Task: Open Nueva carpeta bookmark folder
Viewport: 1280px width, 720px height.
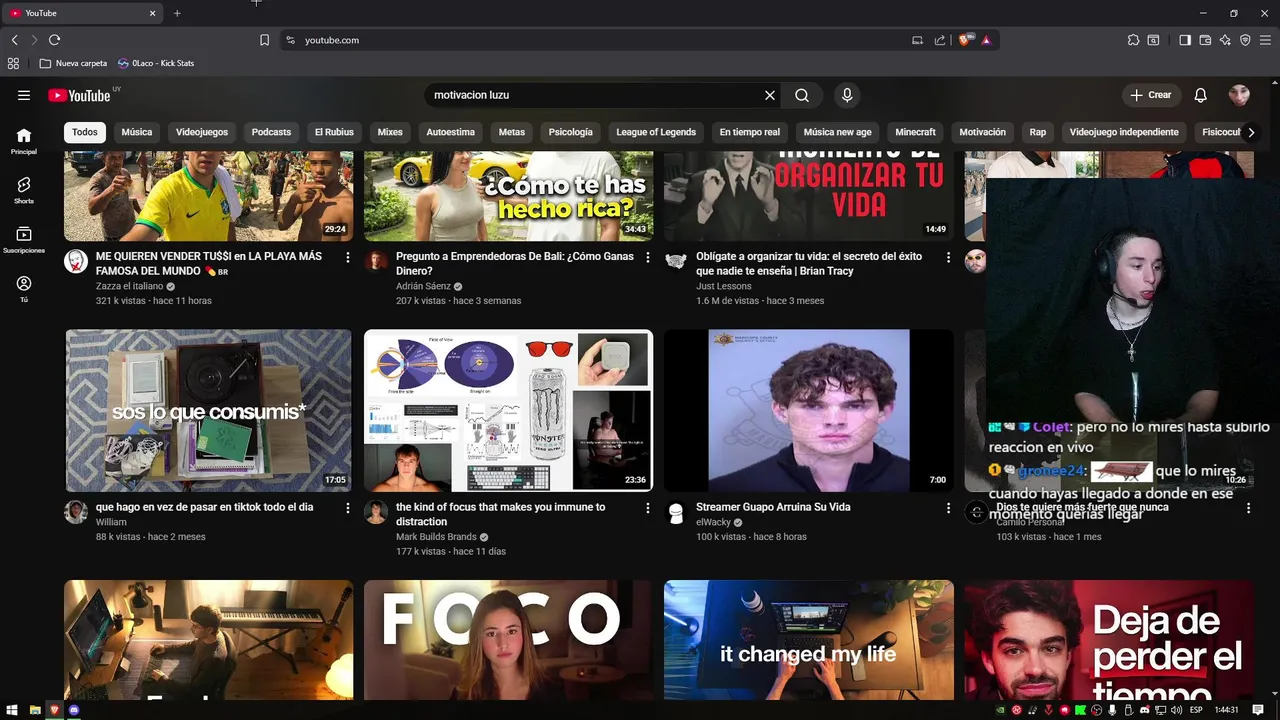Action: [x=73, y=63]
